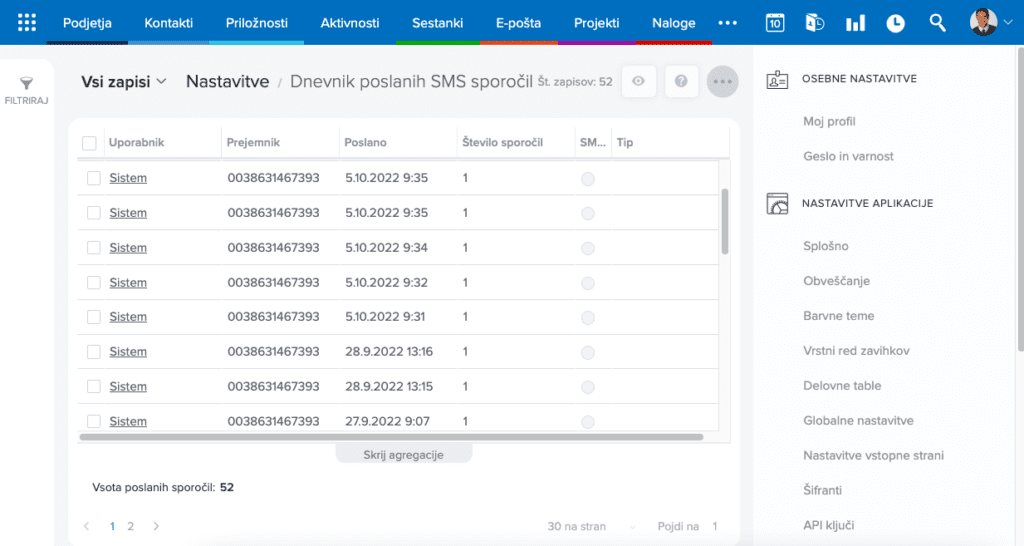Click the help question mark button
Screen dimensions: 1024x546
pos(681,81)
